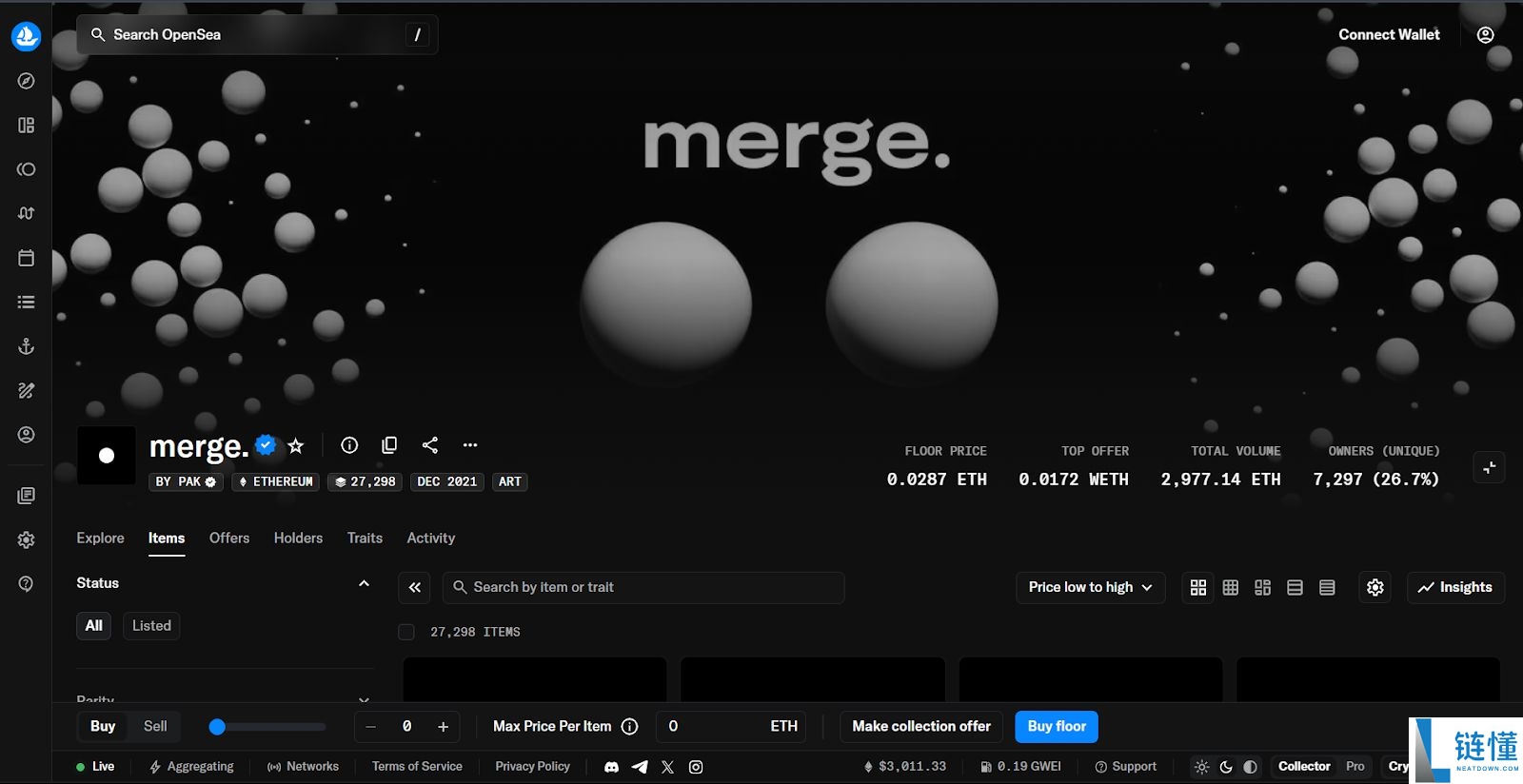Enable the dark theme moon toggle

[x=1226, y=767]
